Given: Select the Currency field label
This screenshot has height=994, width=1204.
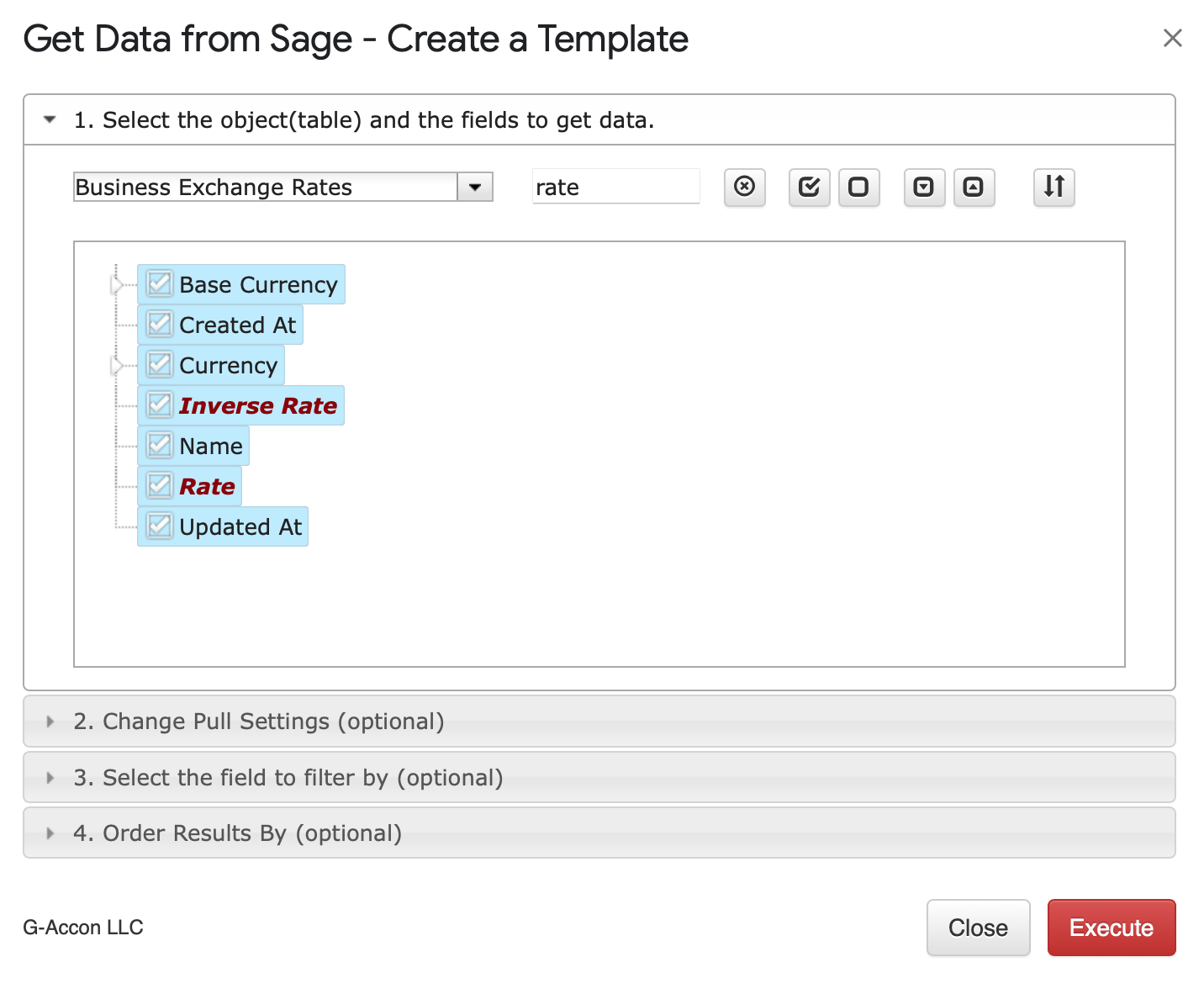Looking at the screenshot, I should point(229,365).
